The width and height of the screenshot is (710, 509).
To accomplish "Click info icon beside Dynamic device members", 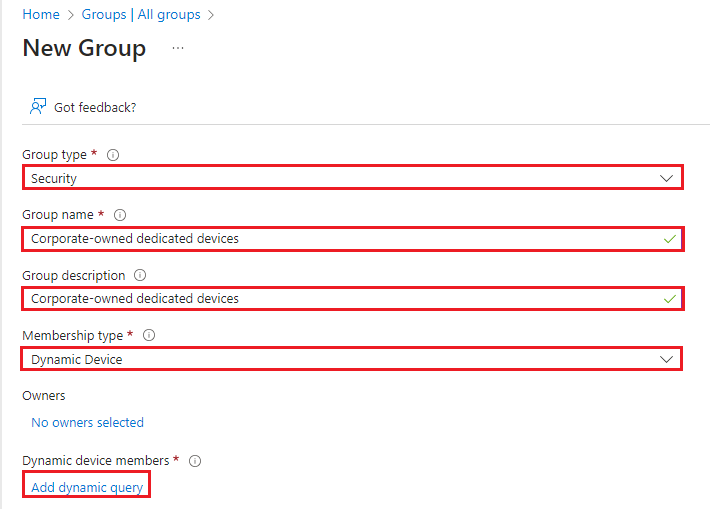I will click(x=195, y=461).
